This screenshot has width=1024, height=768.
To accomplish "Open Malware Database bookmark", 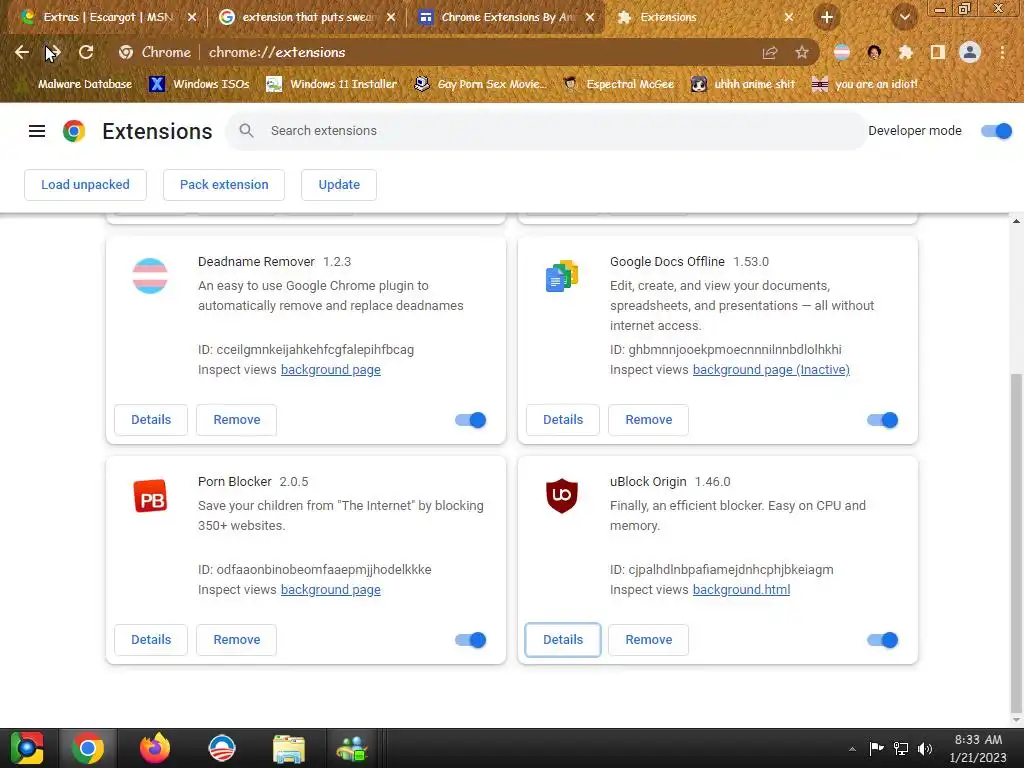I will 76,84.
